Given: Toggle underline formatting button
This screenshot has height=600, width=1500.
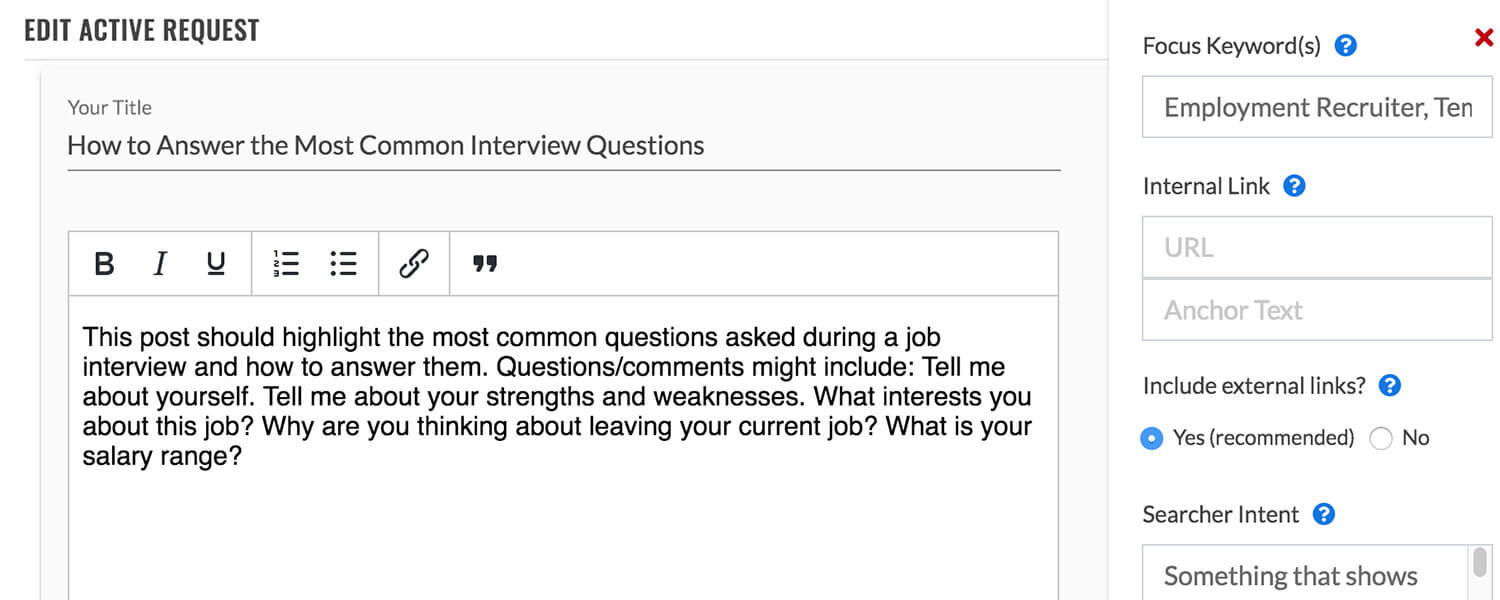Looking at the screenshot, I should (x=215, y=264).
